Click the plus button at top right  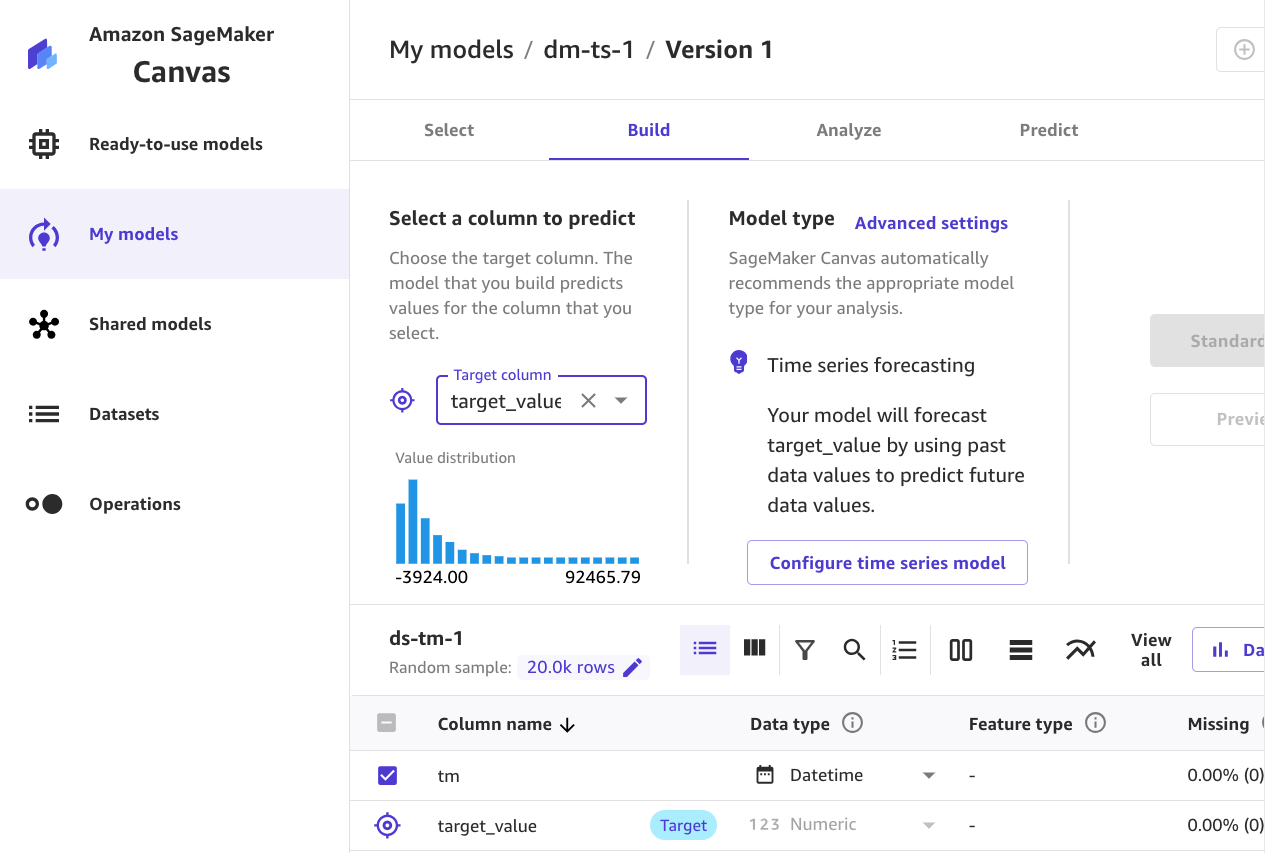1243,50
